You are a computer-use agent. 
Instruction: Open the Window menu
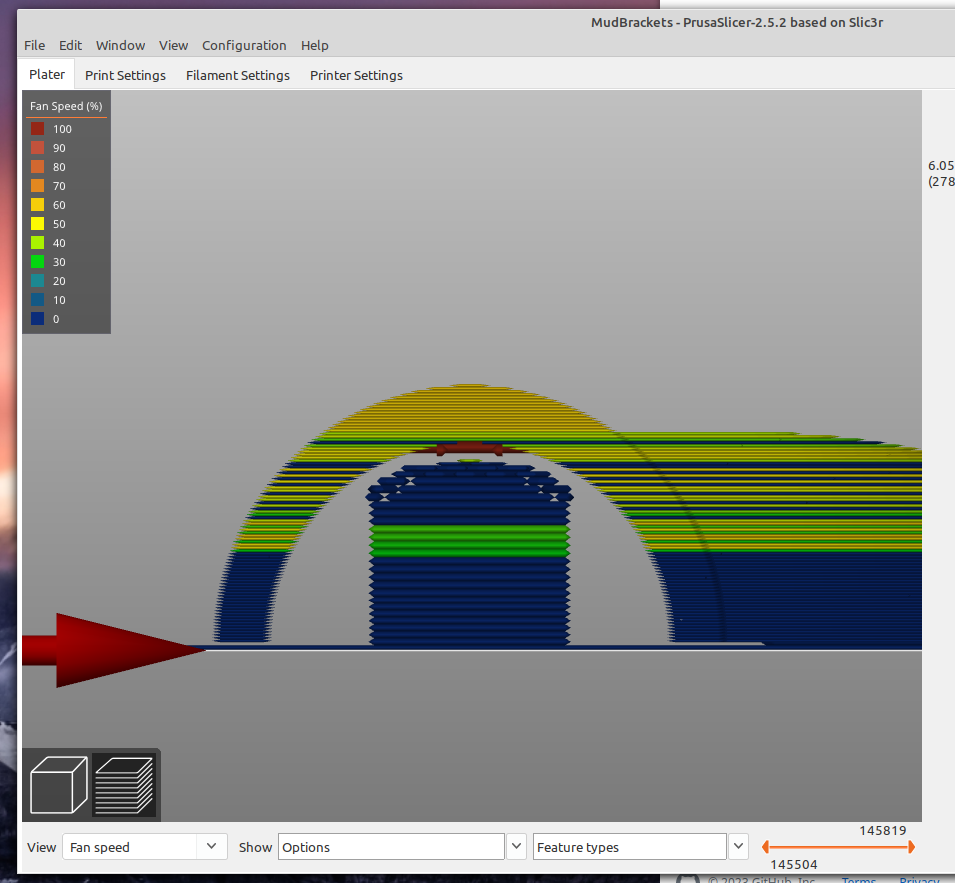pyautogui.click(x=120, y=45)
